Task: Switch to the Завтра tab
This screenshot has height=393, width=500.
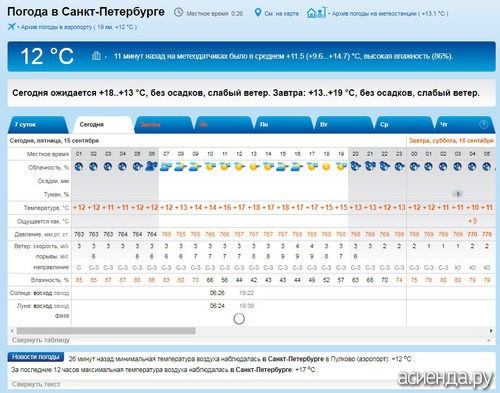Action: 163,125
